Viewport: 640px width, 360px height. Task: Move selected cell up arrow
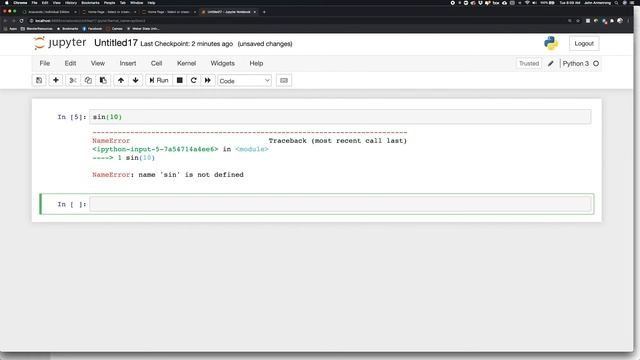click(121, 80)
